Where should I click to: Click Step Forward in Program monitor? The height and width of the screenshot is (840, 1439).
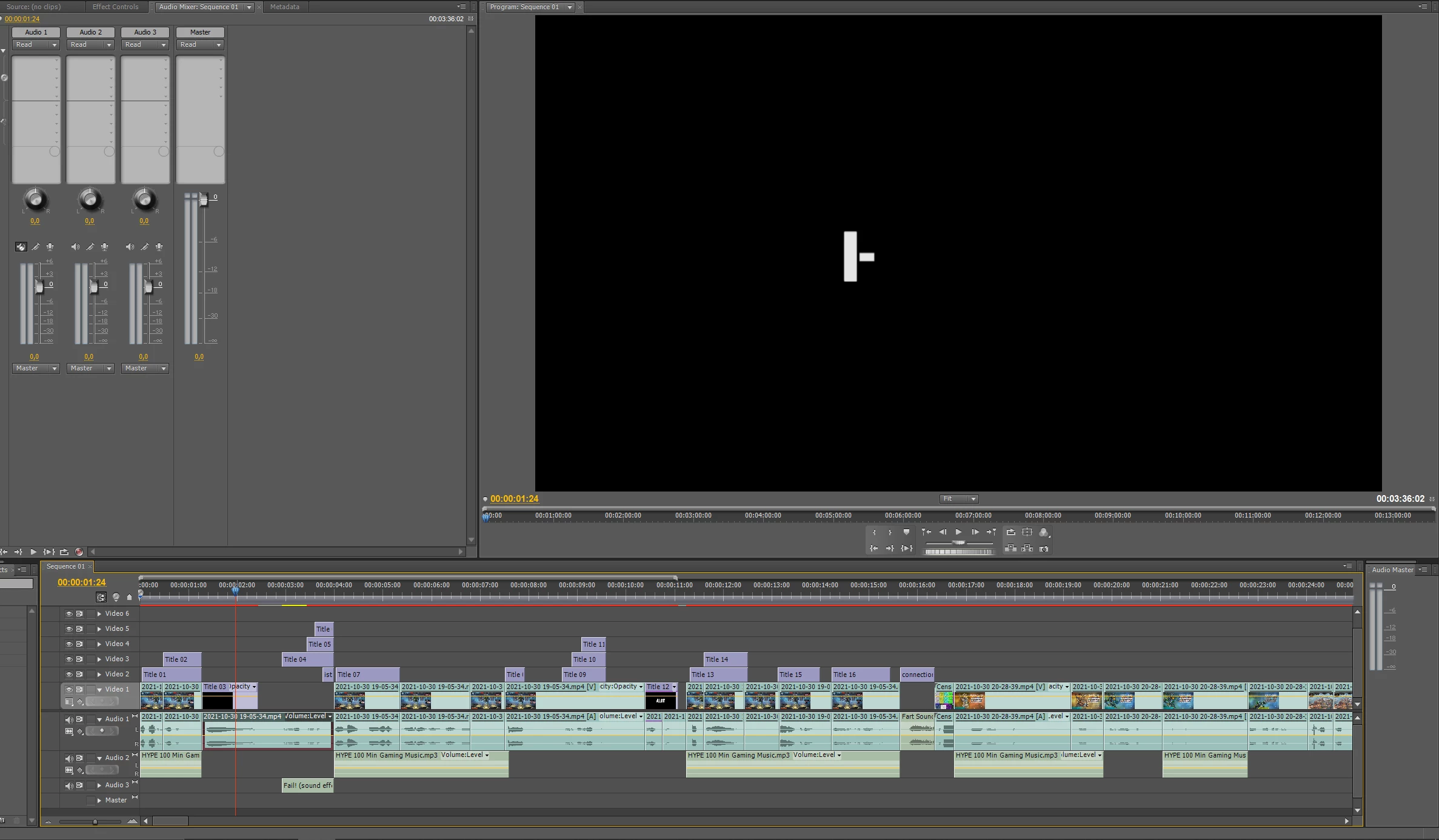(975, 532)
